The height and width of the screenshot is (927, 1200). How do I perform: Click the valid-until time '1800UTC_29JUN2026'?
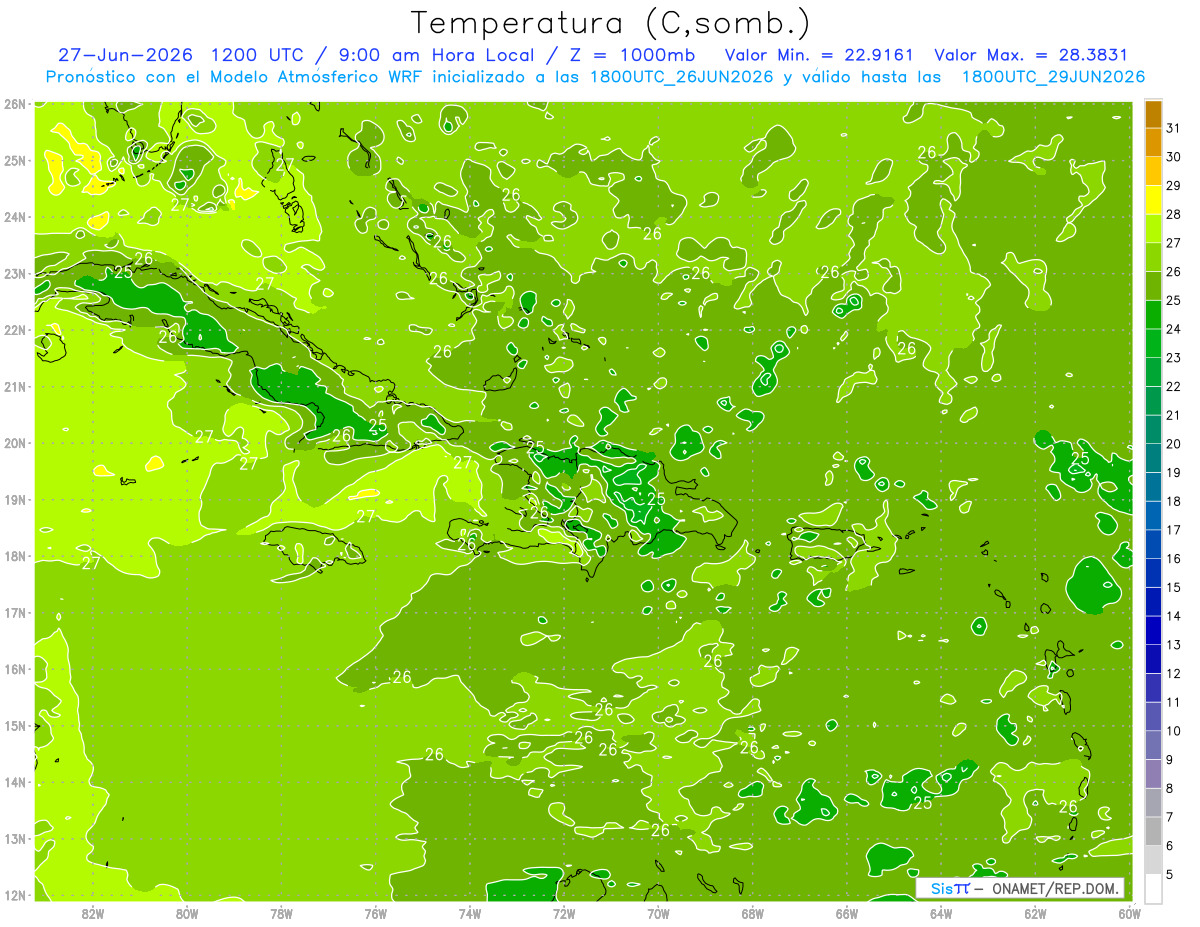coord(1053,77)
